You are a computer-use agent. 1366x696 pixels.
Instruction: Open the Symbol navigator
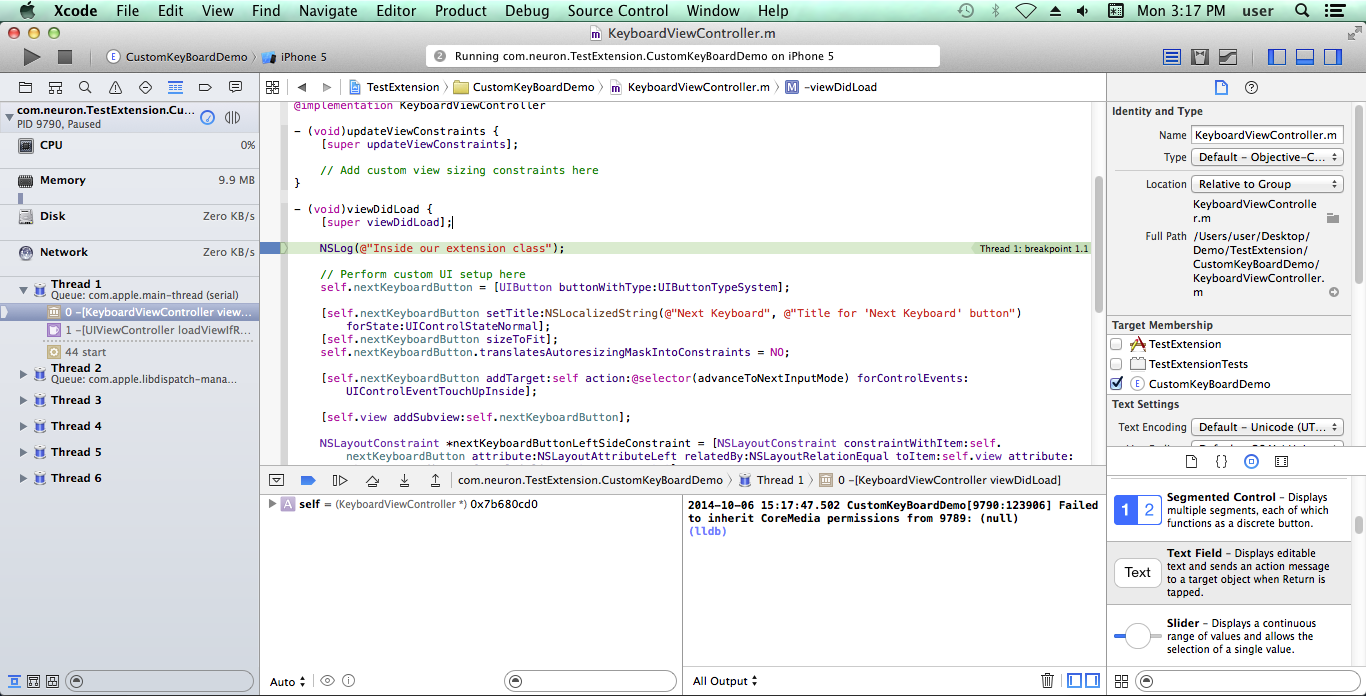pyautogui.click(x=55, y=87)
